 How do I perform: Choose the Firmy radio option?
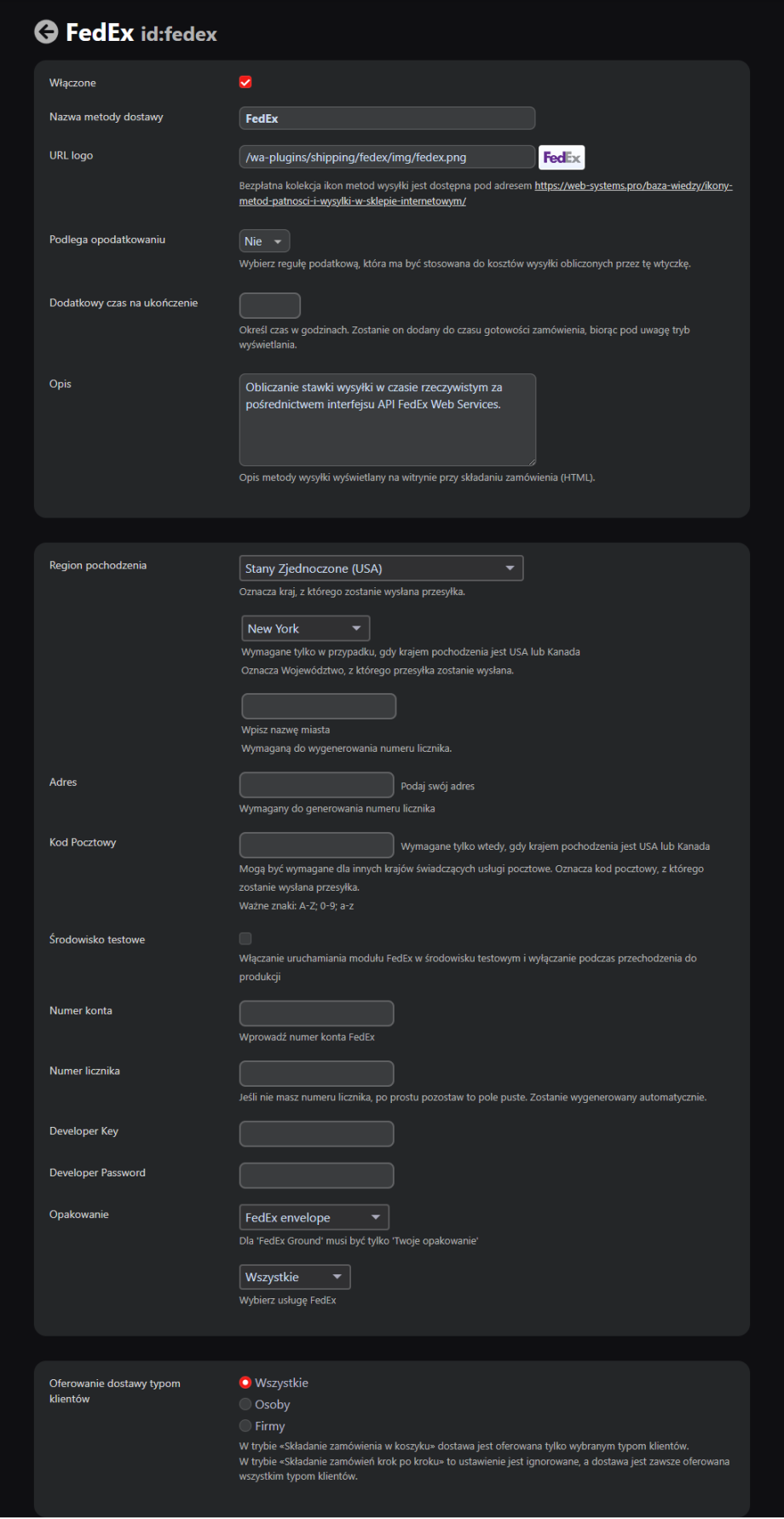pyautogui.click(x=245, y=1425)
